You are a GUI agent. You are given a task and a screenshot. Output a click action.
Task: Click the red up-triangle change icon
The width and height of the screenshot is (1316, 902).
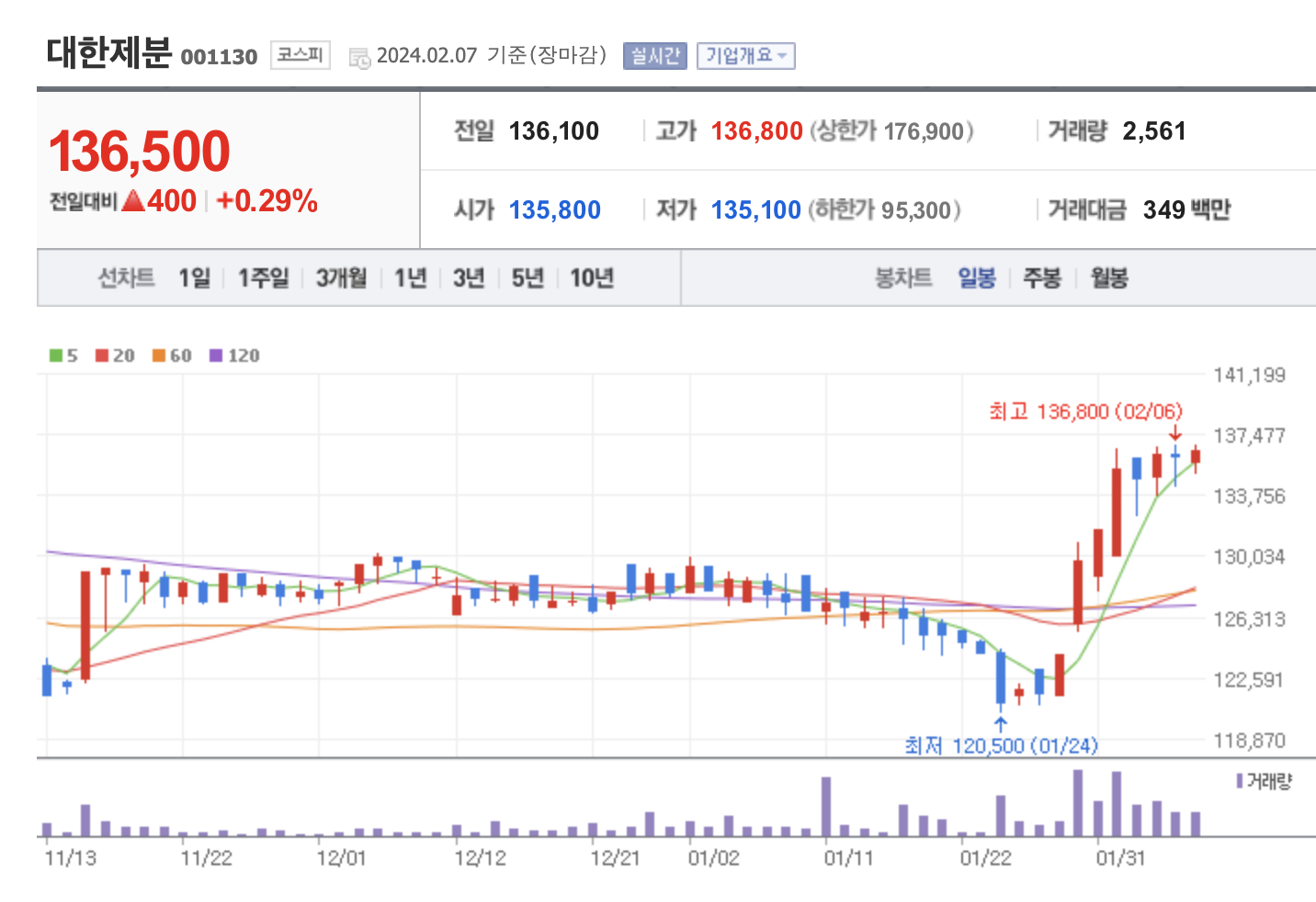coord(133,200)
